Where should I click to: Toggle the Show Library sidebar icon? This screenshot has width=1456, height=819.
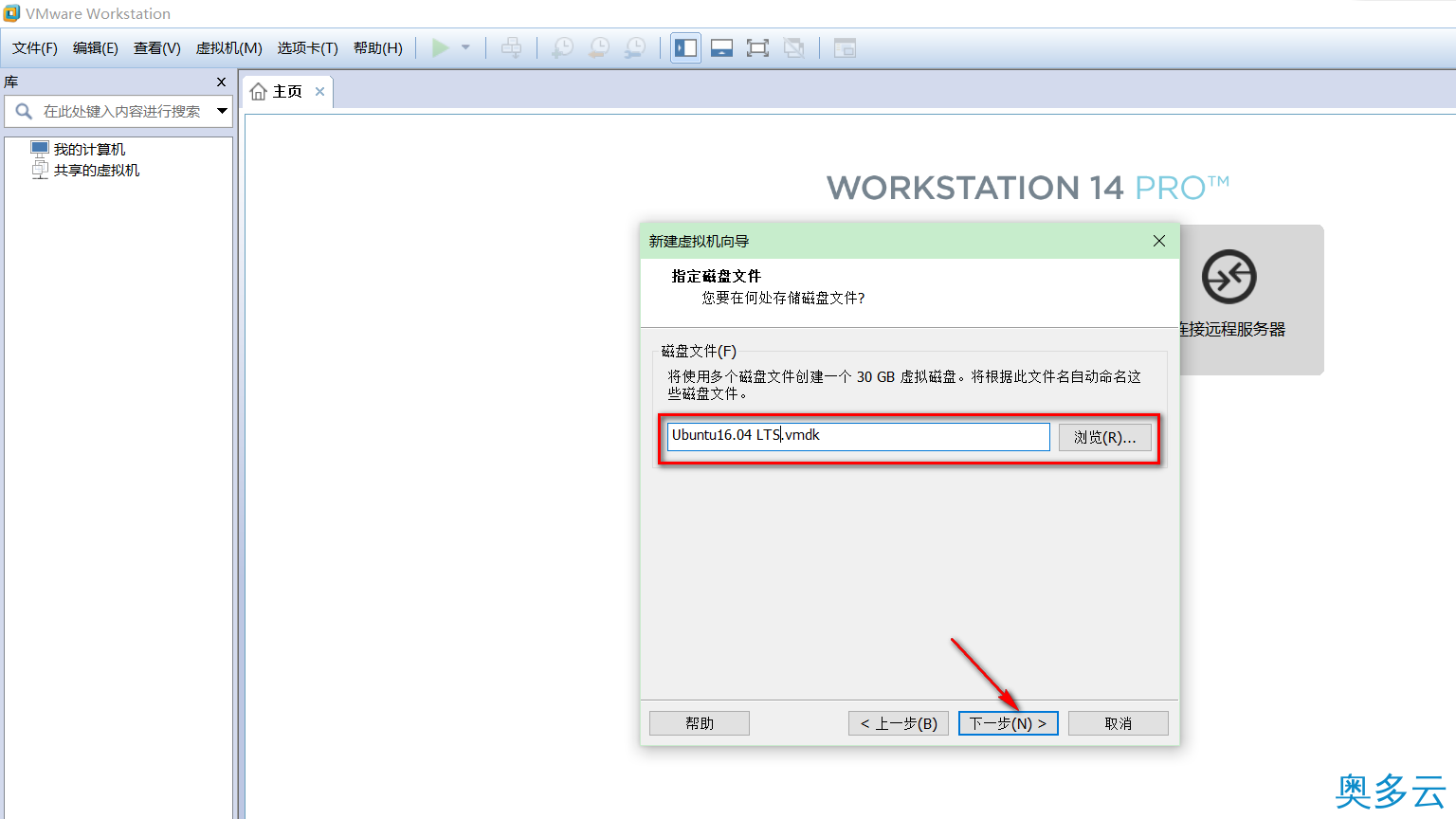686,47
